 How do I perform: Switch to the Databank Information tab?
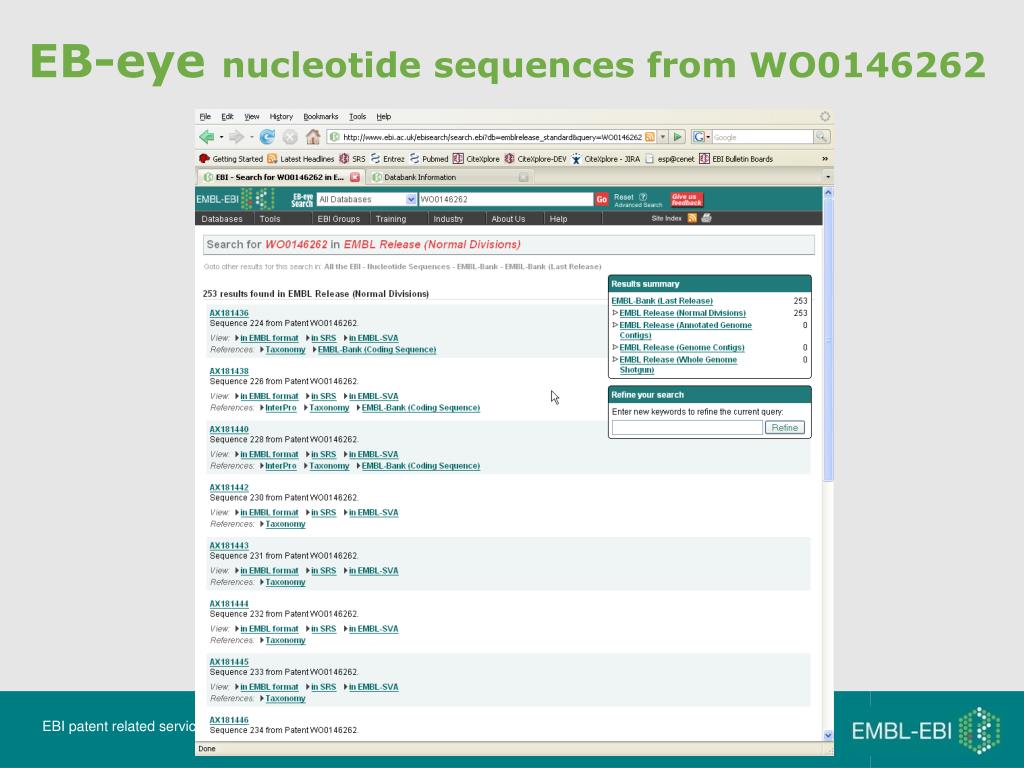click(449, 177)
